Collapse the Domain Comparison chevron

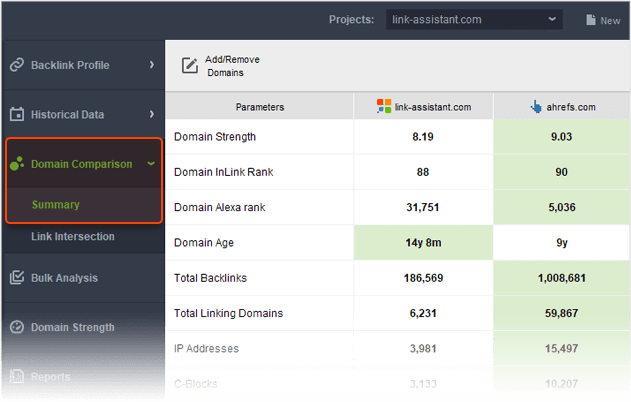pos(151,163)
